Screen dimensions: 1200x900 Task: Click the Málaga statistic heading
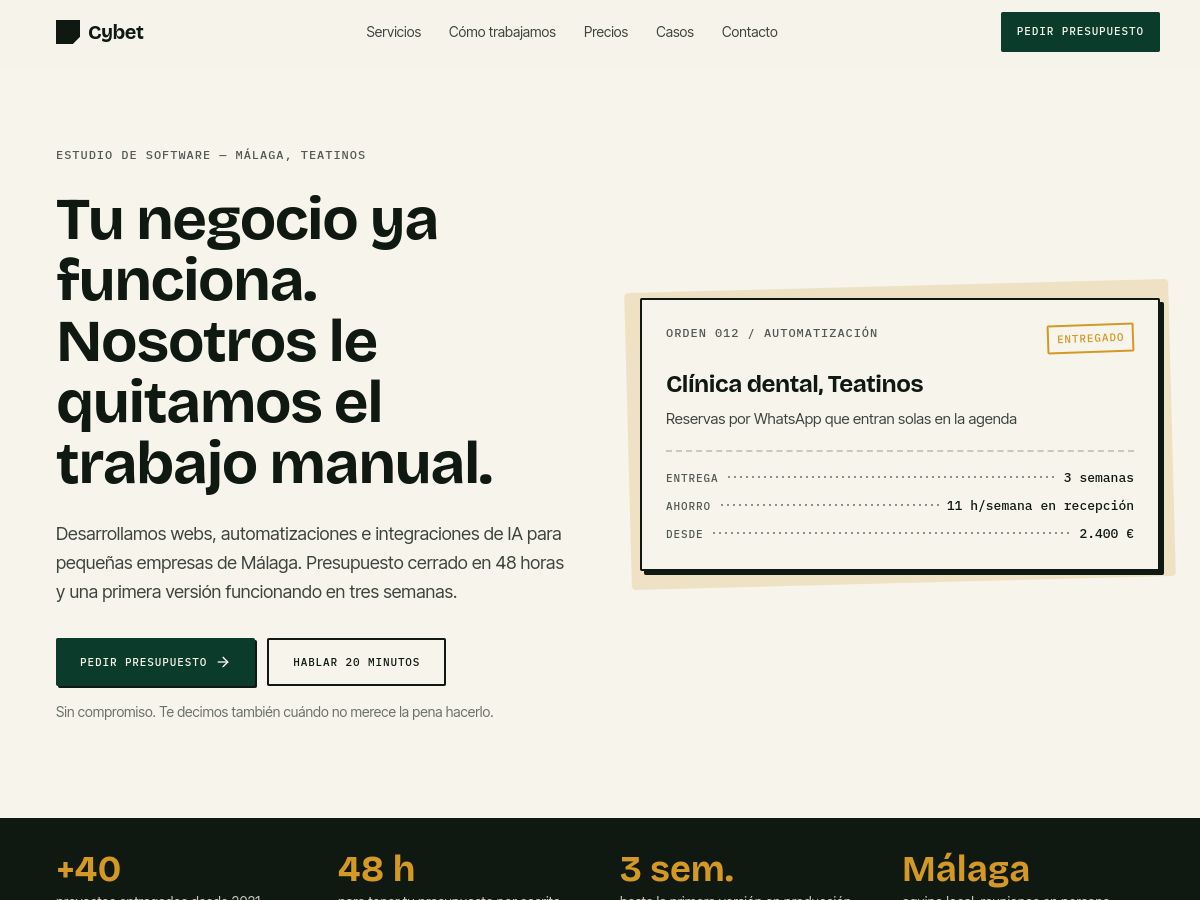point(966,869)
